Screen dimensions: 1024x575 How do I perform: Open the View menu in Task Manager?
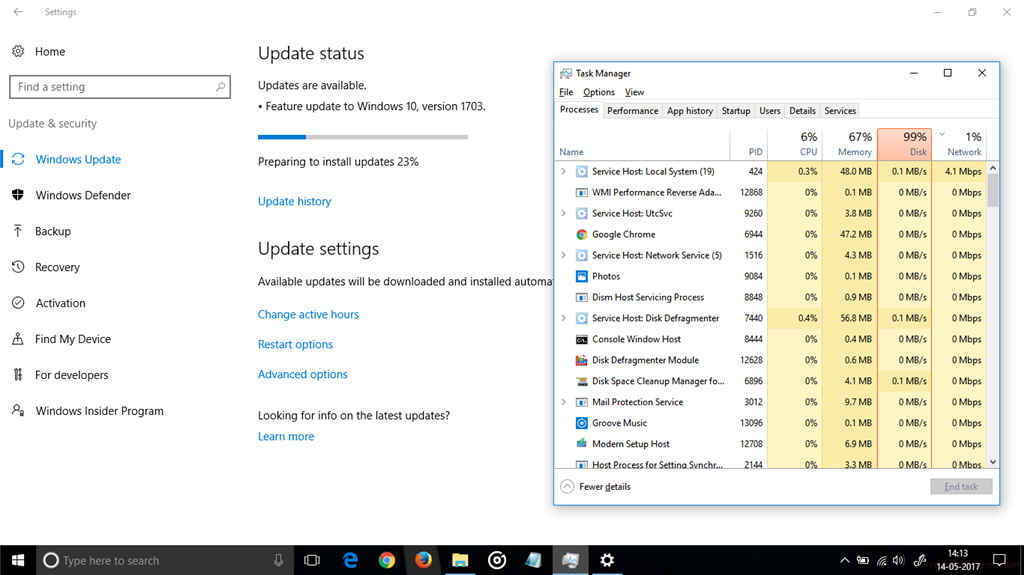634,92
